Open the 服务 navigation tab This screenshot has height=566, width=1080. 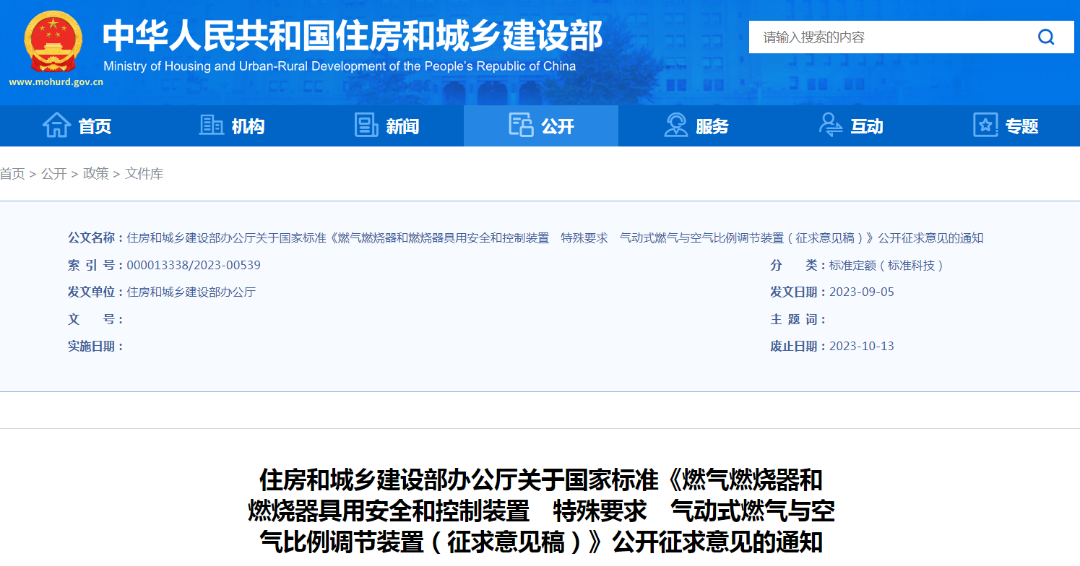pos(696,126)
